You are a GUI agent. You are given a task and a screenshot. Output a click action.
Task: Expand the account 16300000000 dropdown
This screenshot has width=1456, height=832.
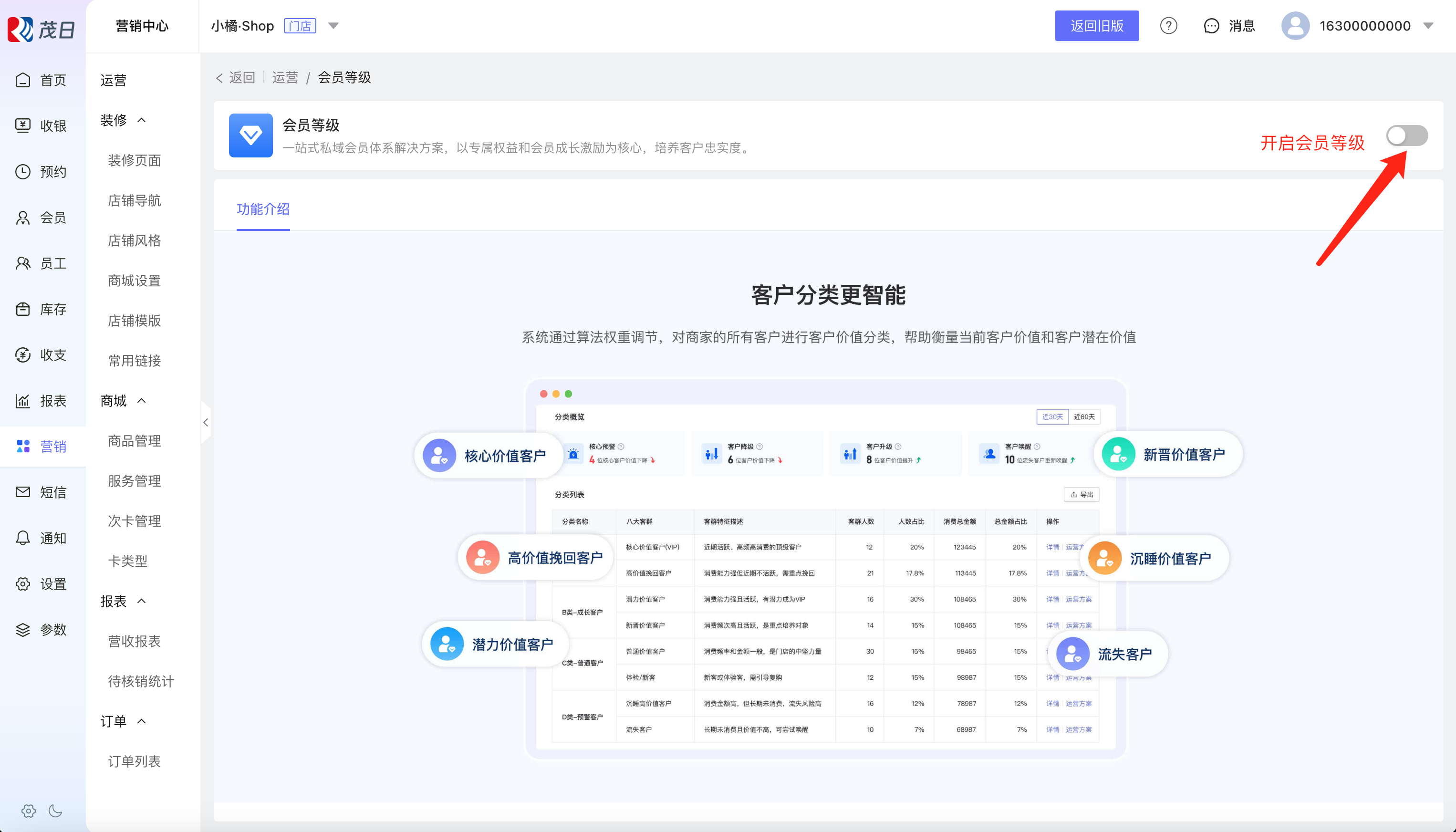coord(1428,26)
